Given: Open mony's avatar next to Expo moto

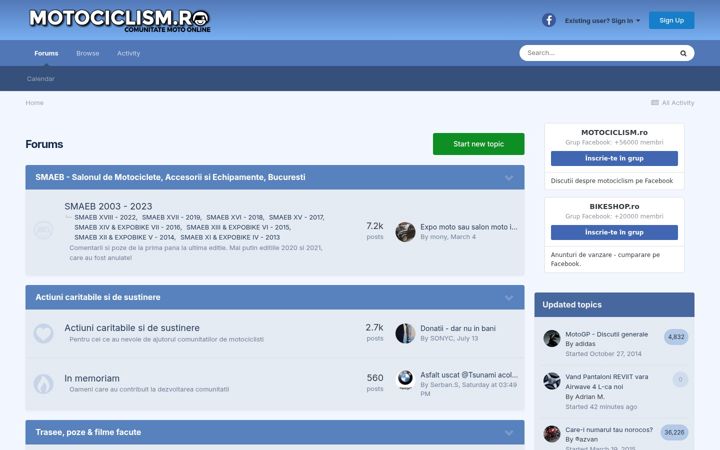Looking at the screenshot, I should click(x=405, y=232).
